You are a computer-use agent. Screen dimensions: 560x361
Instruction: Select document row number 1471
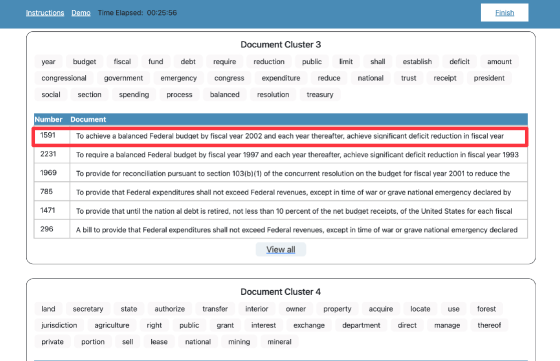(280, 211)
